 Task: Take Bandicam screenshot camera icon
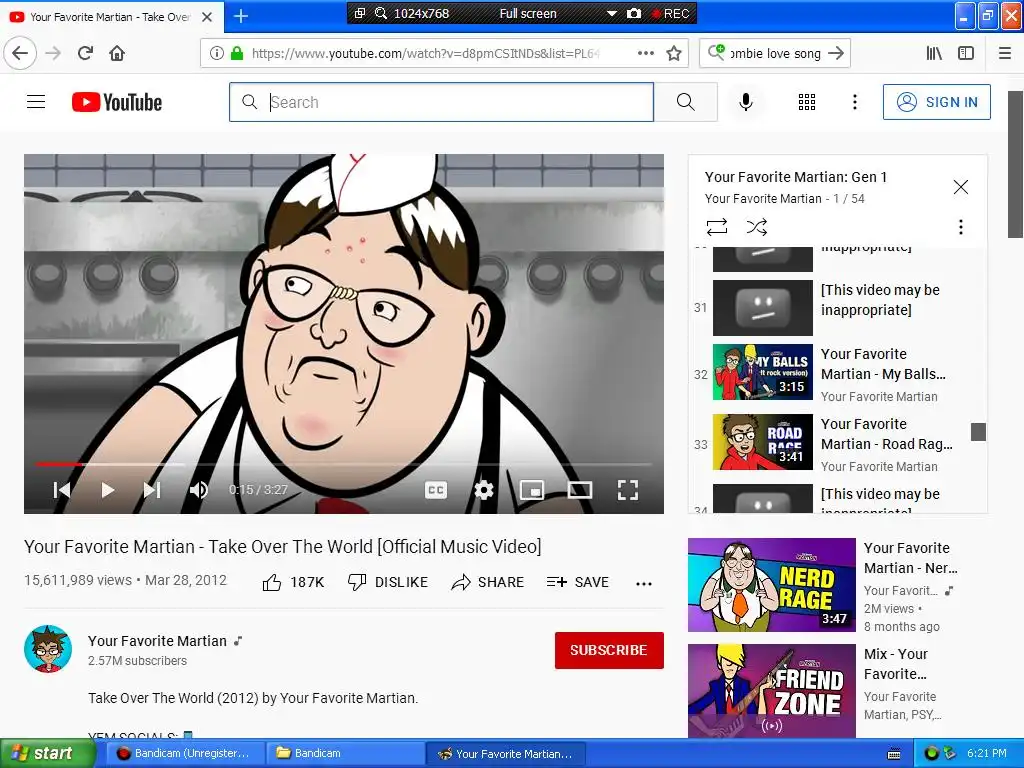click(x=633, y=13)
